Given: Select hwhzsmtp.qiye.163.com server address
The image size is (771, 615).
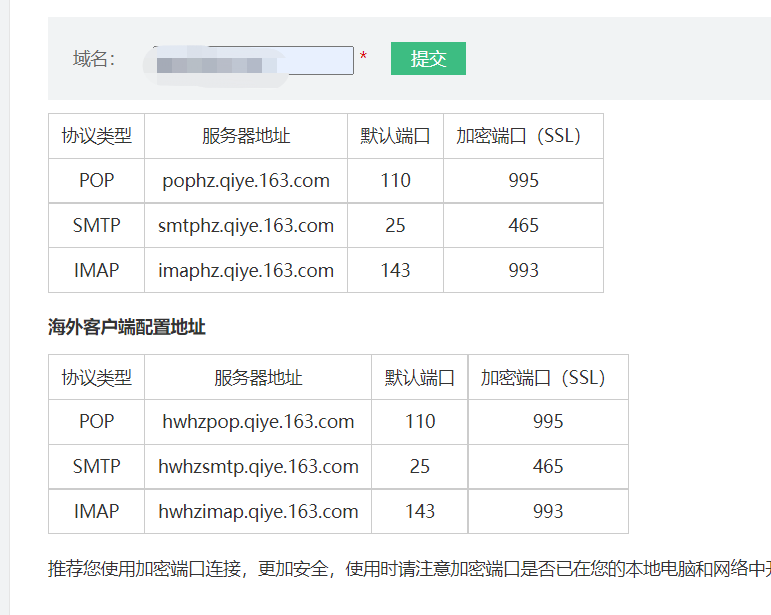Looking at the screenshot, I should (x=258, y=467).
